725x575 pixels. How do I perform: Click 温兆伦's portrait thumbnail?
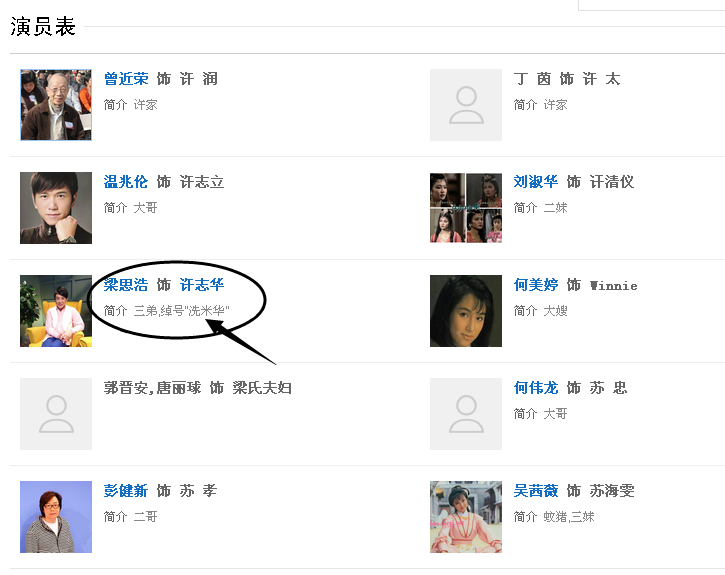(56, 208)
